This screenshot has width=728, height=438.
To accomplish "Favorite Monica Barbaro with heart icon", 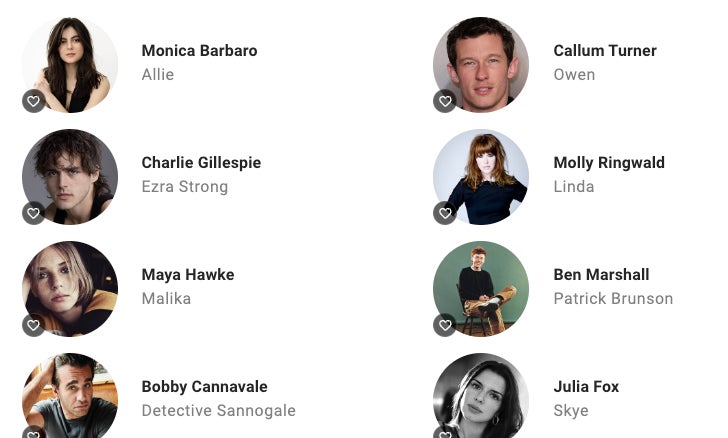I will click(33, 101).
